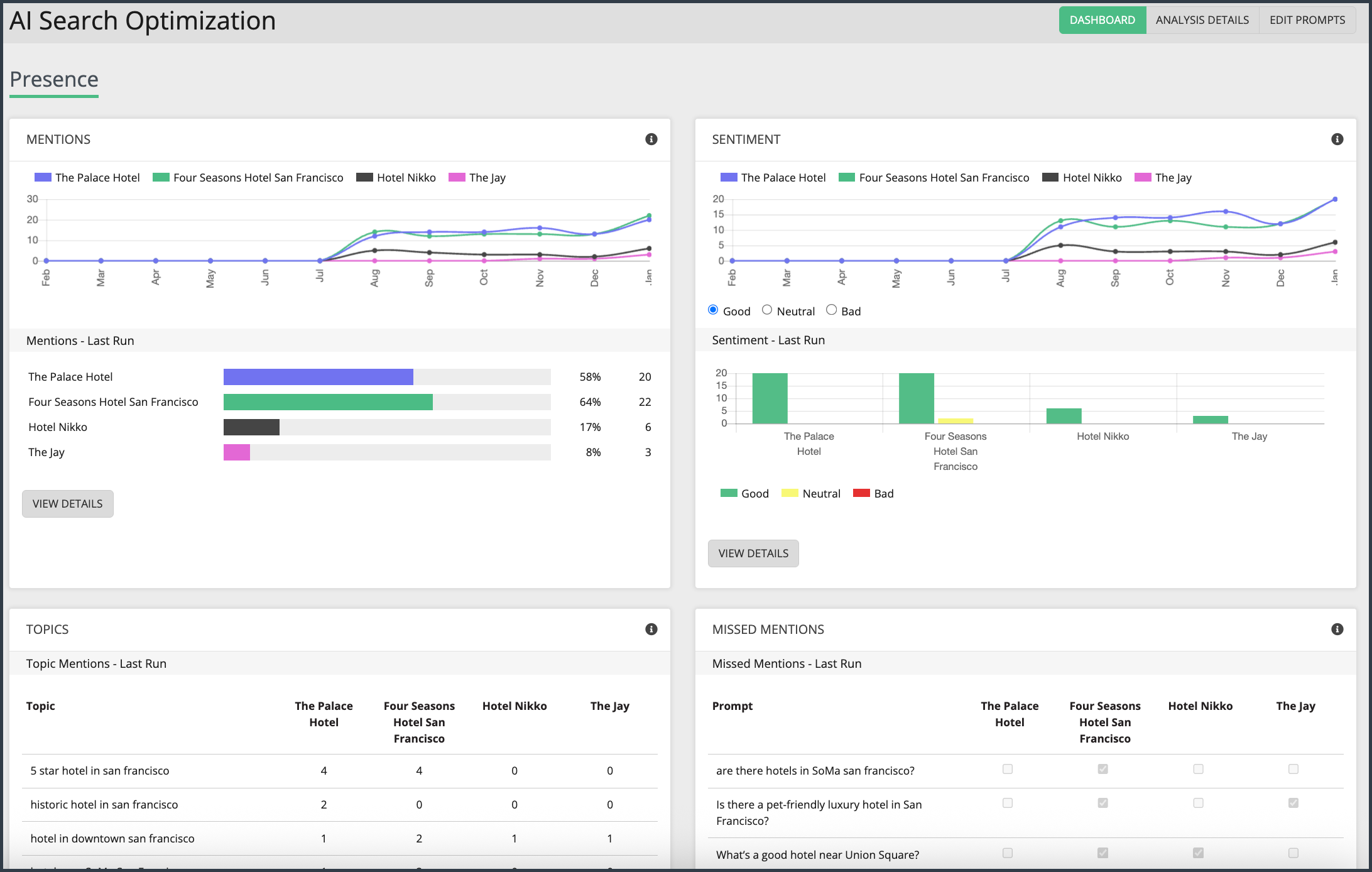Select the Good sentiment radio button
Screen dimensions: 1372x872
point(713,310)
